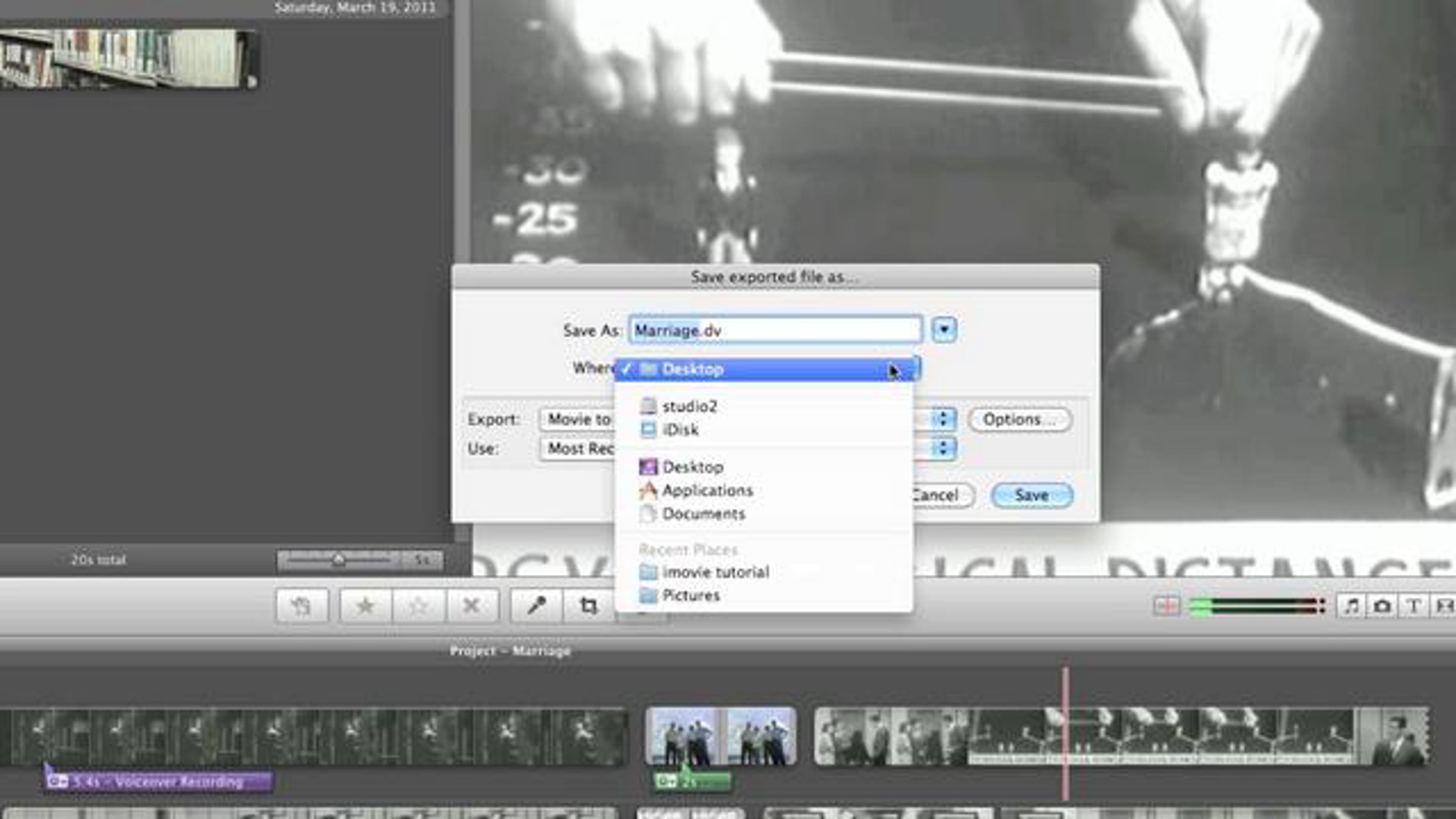Open the Voiceover microphone tool

coord(536,605)
